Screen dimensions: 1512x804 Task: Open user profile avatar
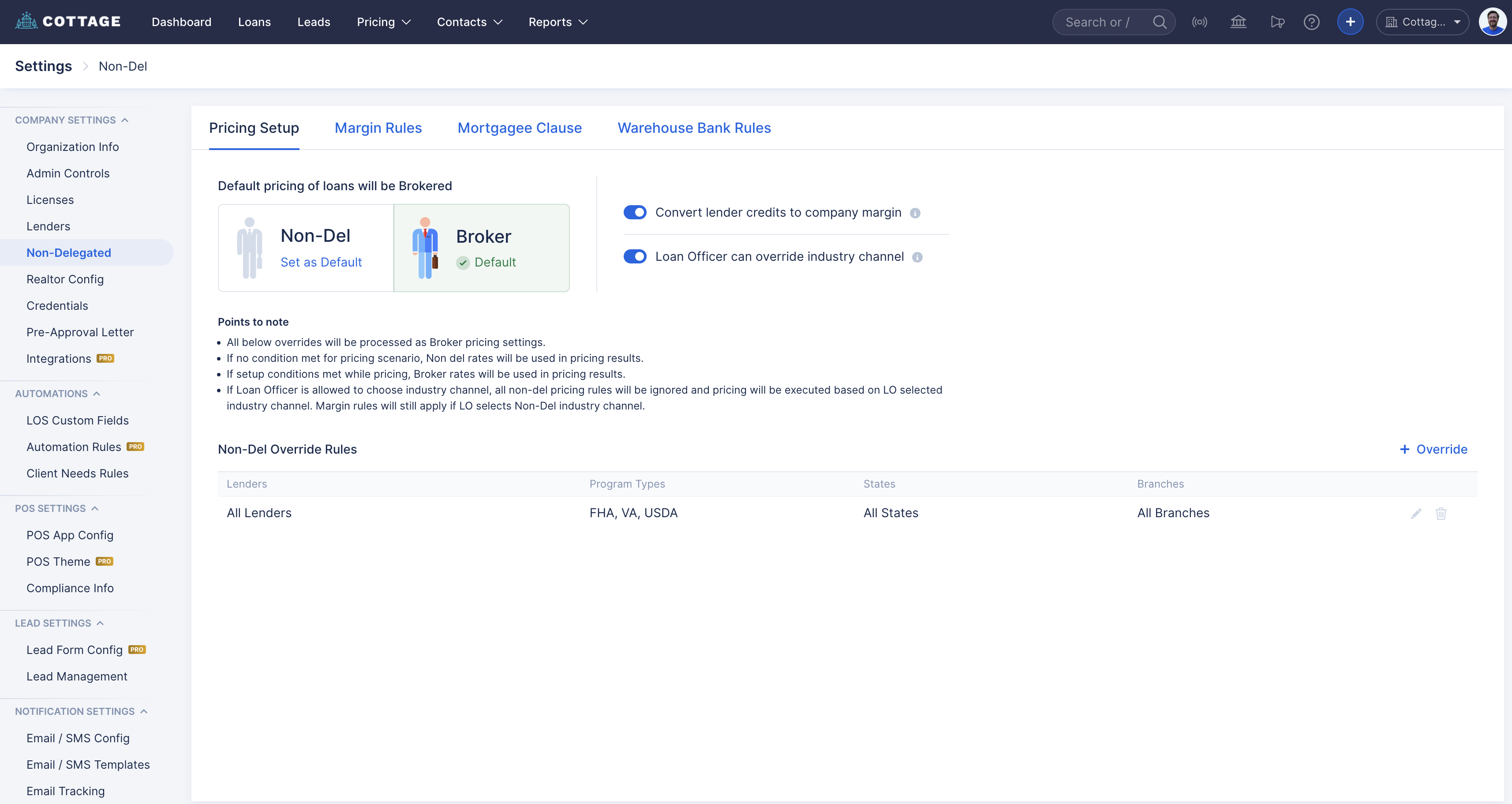point(1492,22)
